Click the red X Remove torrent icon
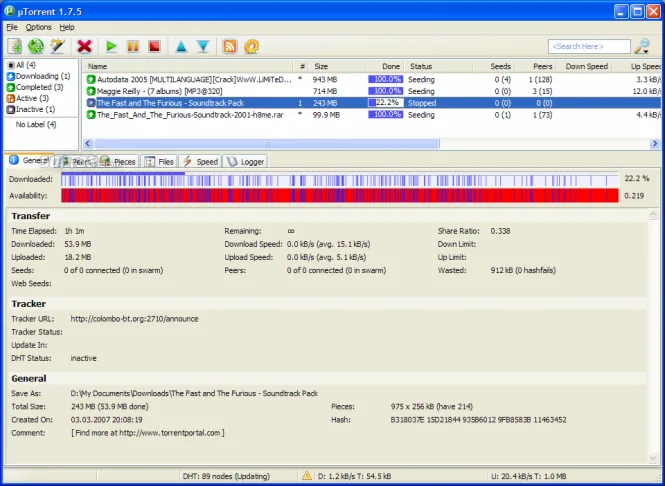Image resolution: width=665 pixels, height=486 pixels. pos(84,46)
